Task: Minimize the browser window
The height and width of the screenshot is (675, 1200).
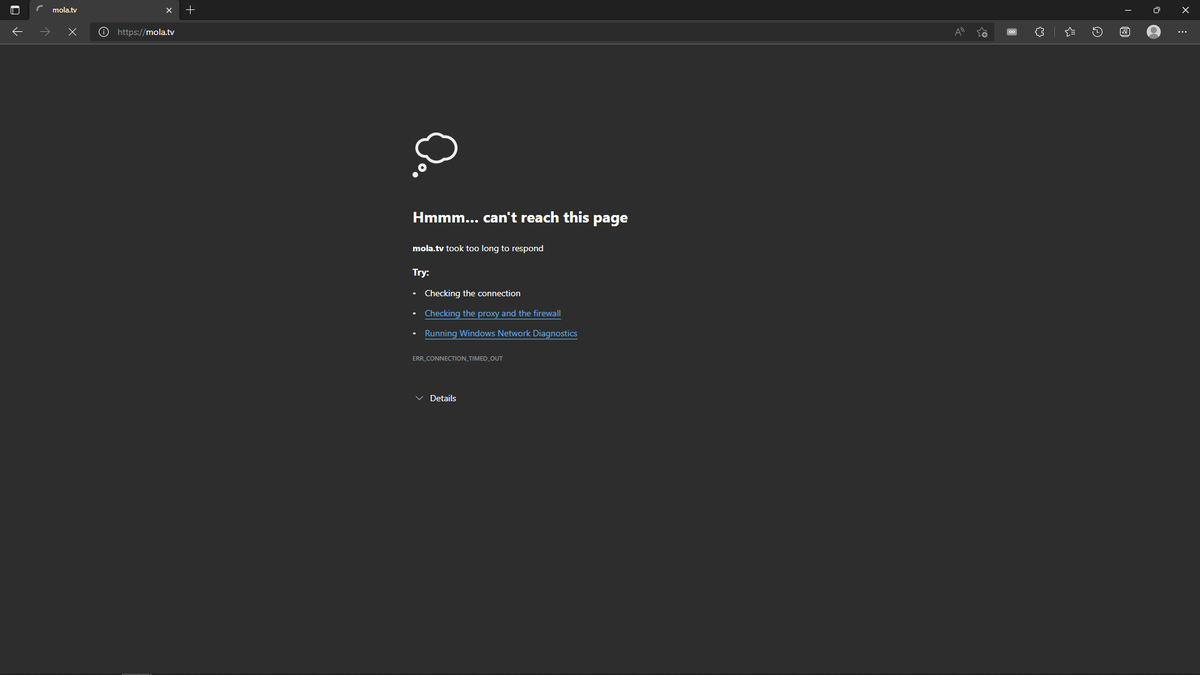Action: coord(1127,10)
